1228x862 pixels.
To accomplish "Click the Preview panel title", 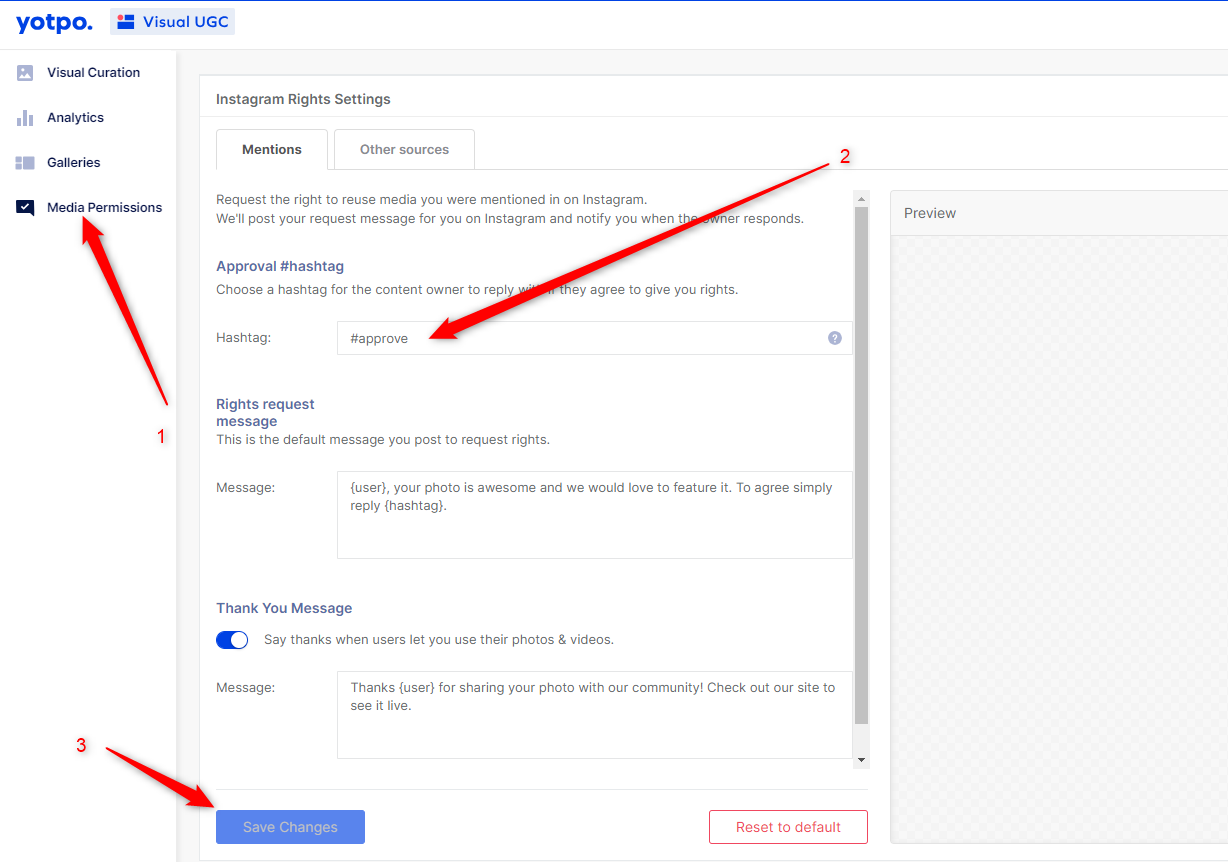I will 930,213.
